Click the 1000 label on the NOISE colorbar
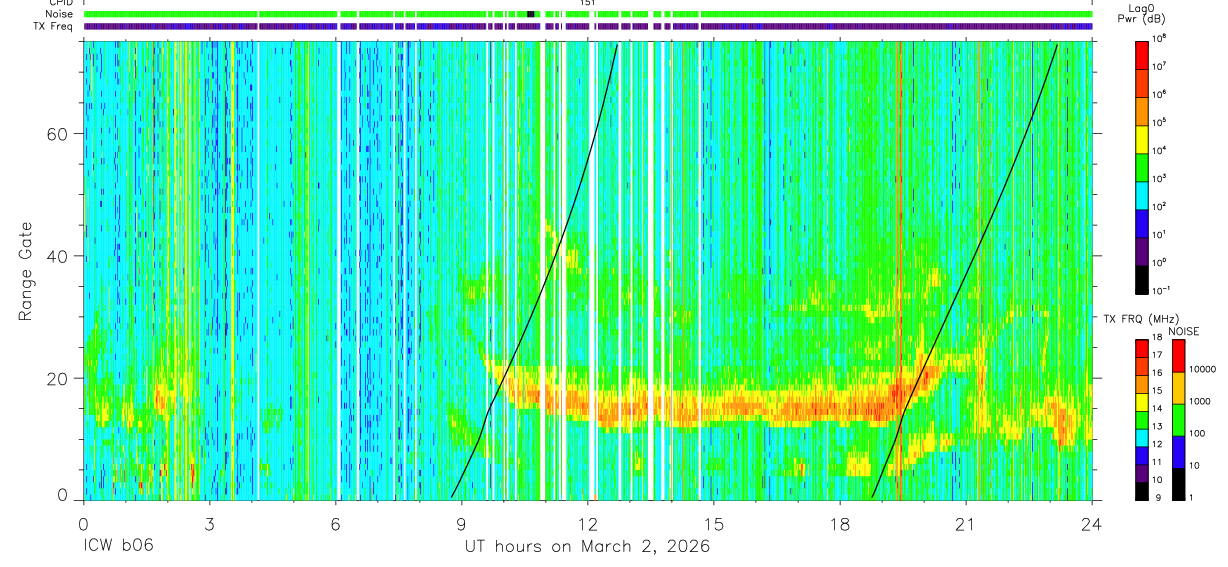 (x=1201, y=402)
